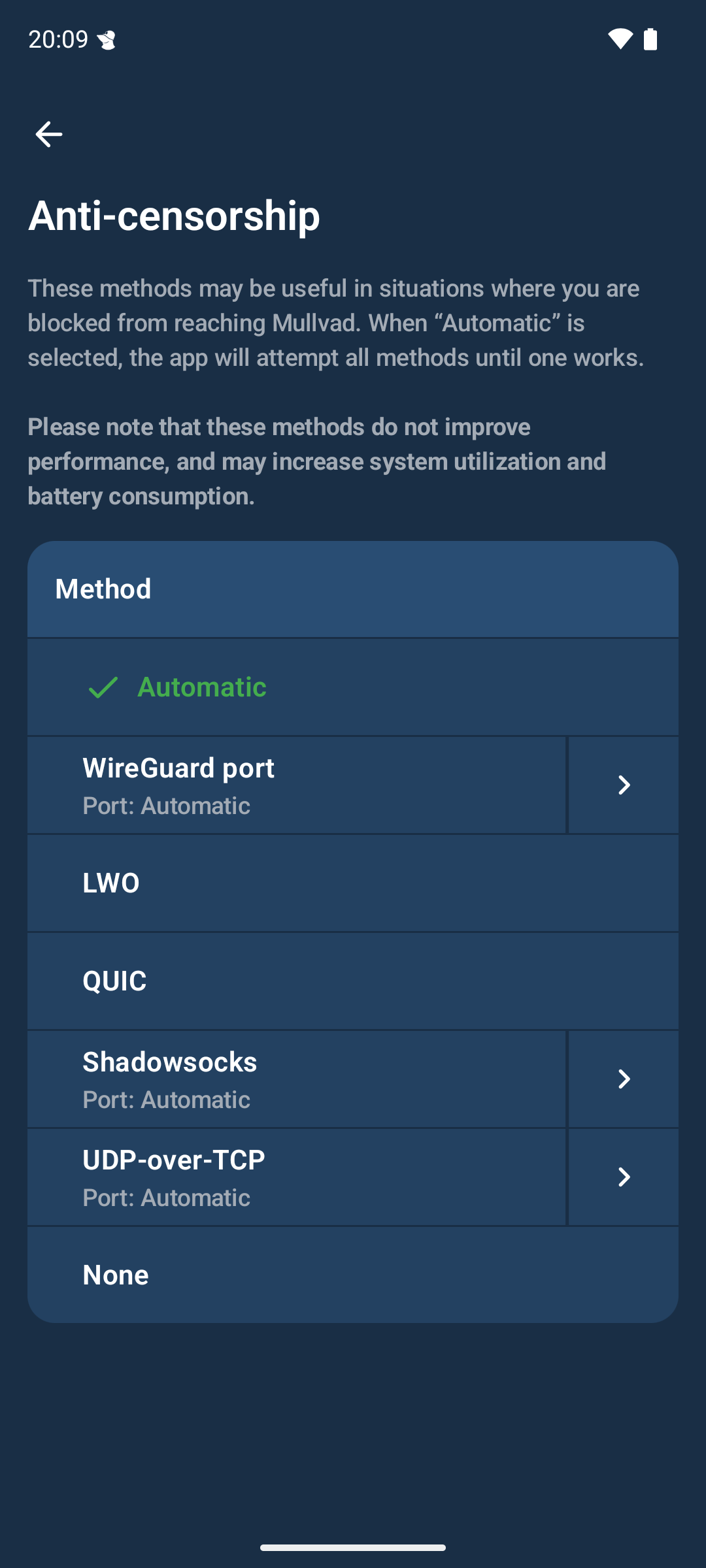This screenshot has width=706, height=1568.
Task: Select the UDP-over-TCP method
Action: click(294, 1177)
